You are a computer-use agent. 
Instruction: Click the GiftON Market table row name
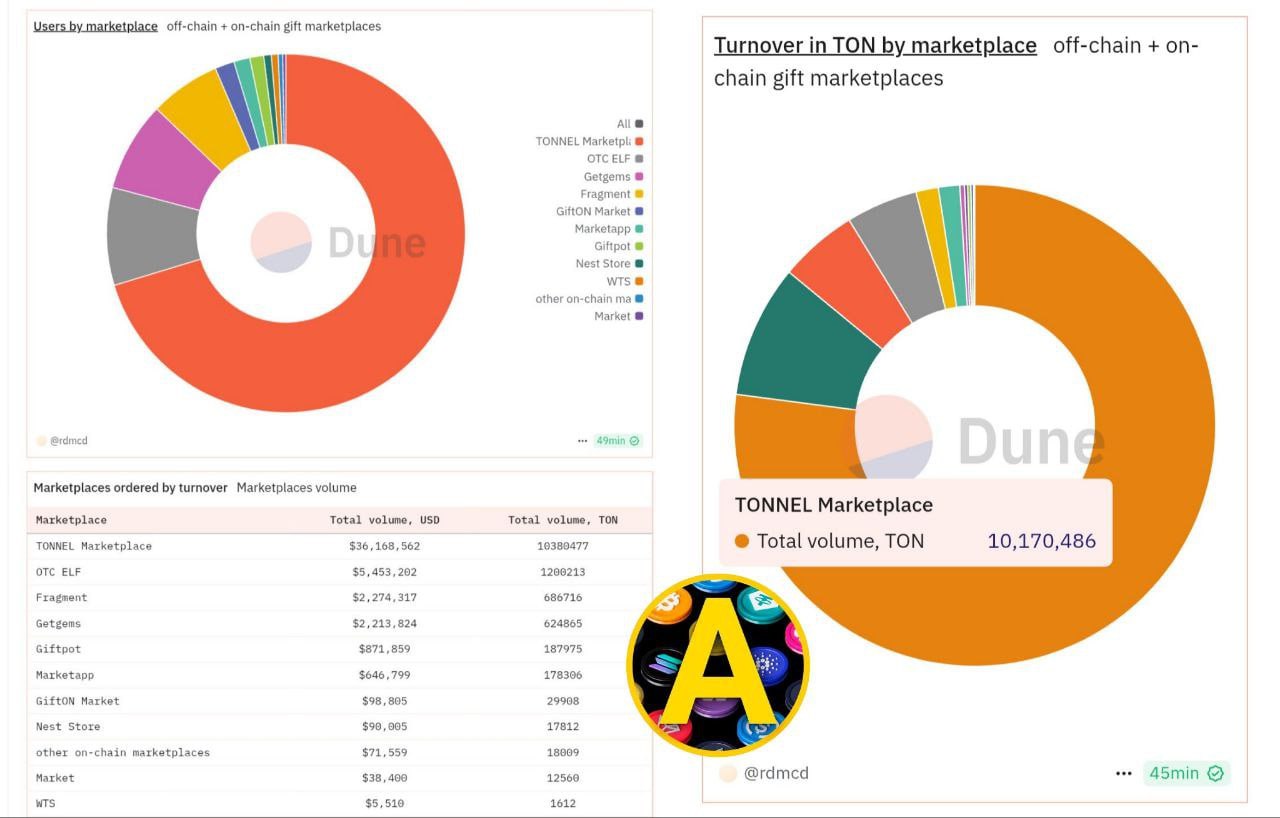coord(78,701)
